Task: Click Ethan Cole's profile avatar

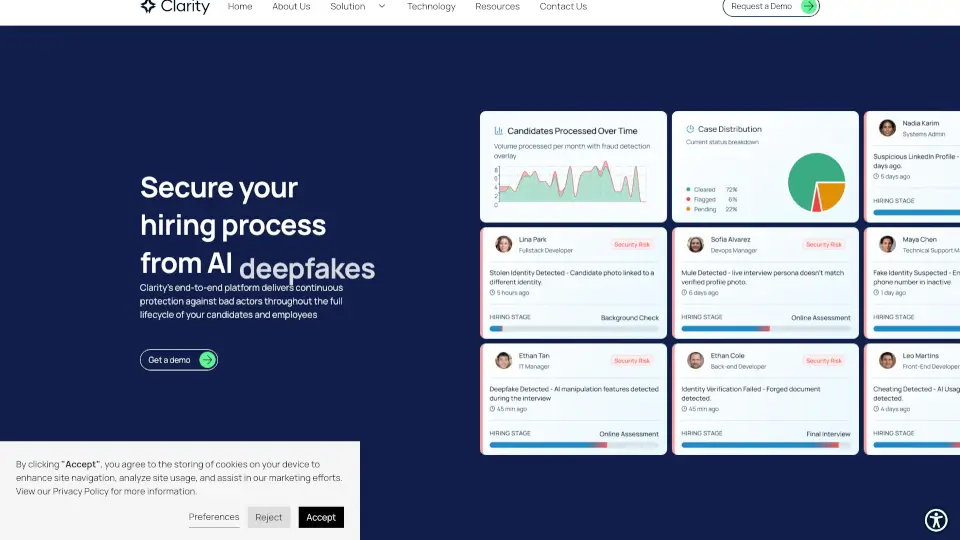Action: [x=695, y=360]
